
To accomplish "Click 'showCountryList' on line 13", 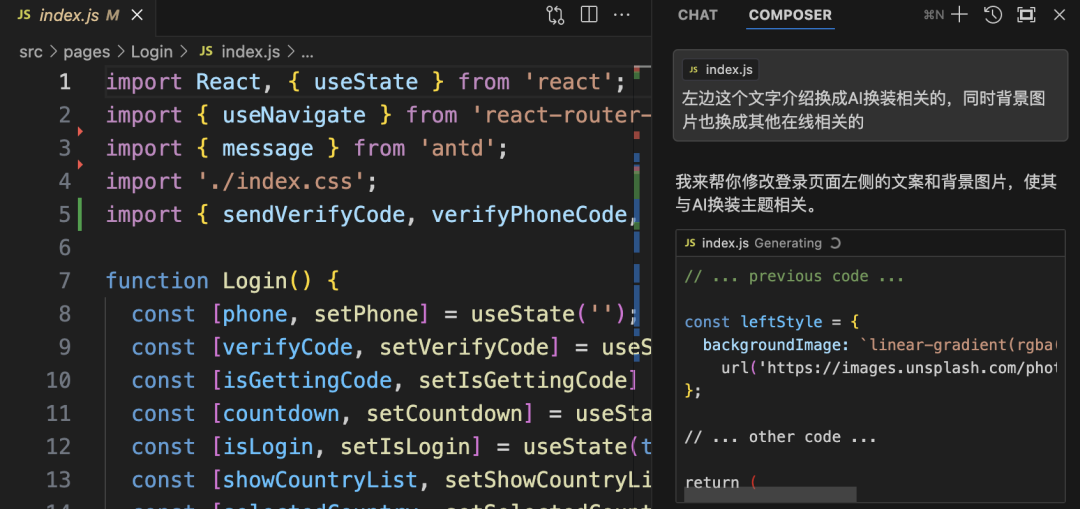I will (320, 480).
